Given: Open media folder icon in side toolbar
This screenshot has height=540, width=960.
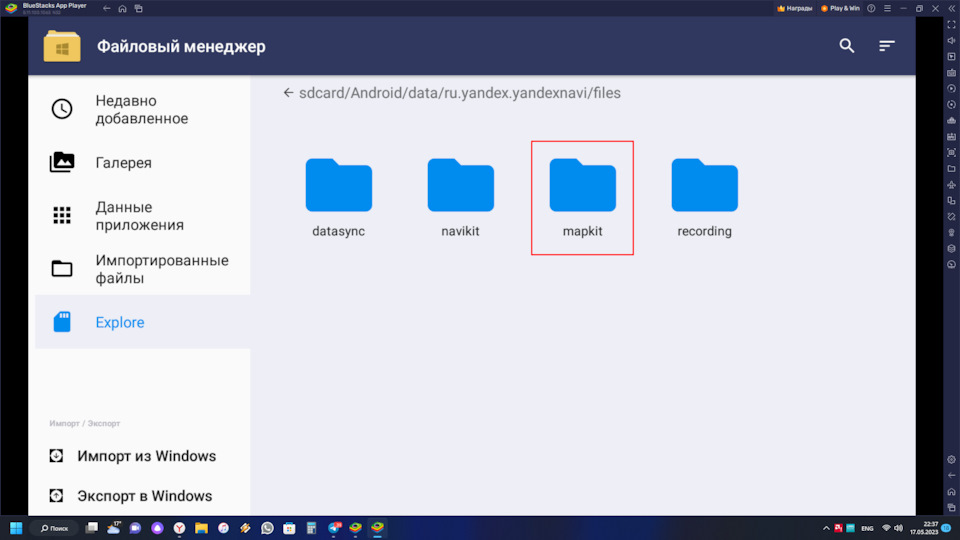Looking at the screenshot, I should click(x=951, y=168).
